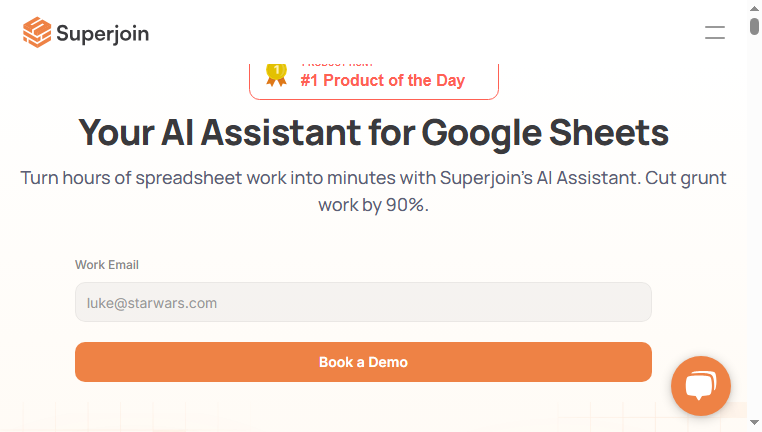Viewport: 762px width, 432px height.
Task: Click empty scrollbar track below the thumb
Action: pyautogui.click(x=754, y=224)
